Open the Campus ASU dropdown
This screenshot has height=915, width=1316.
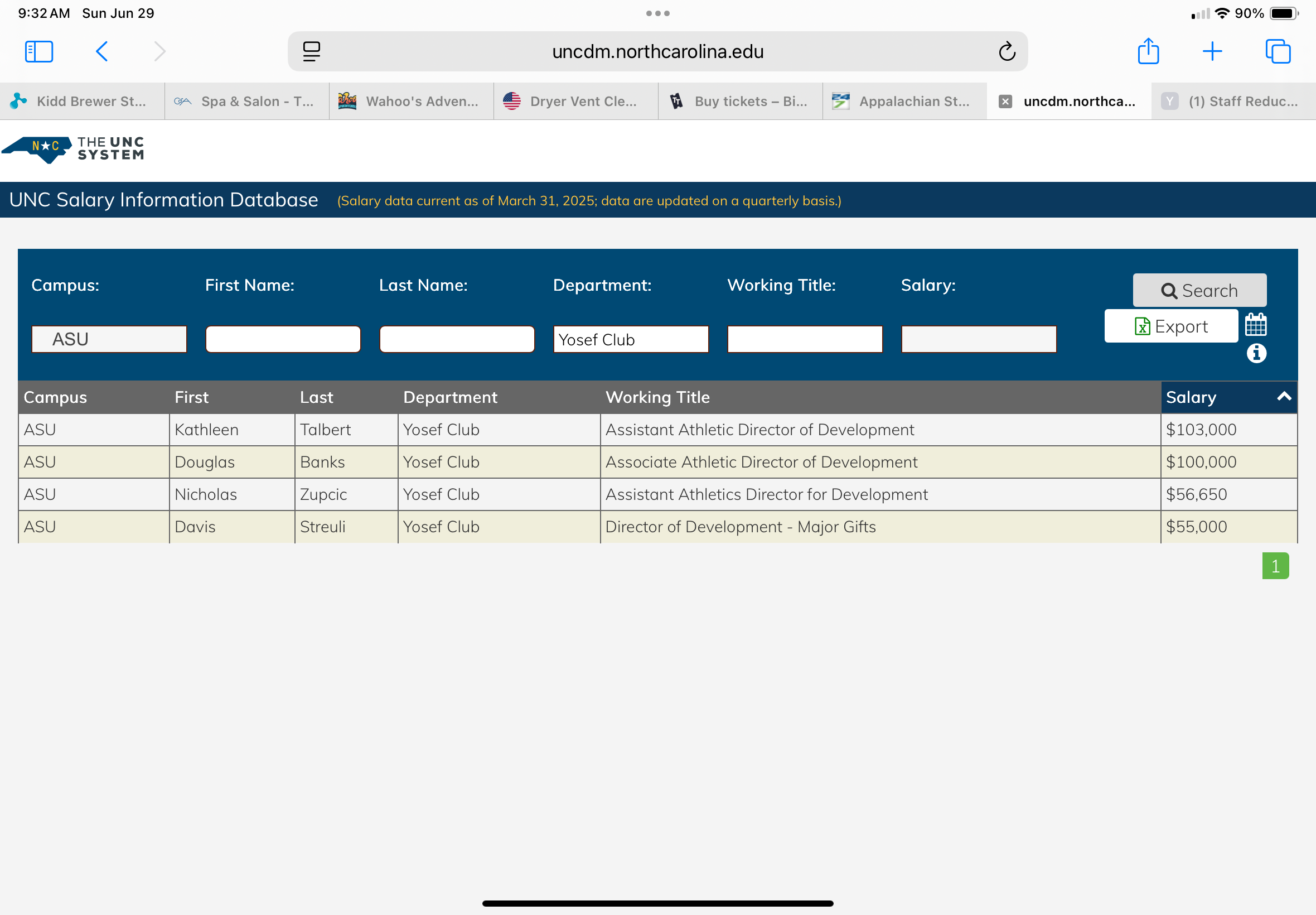pyautogui.click(x=109, y=339)
